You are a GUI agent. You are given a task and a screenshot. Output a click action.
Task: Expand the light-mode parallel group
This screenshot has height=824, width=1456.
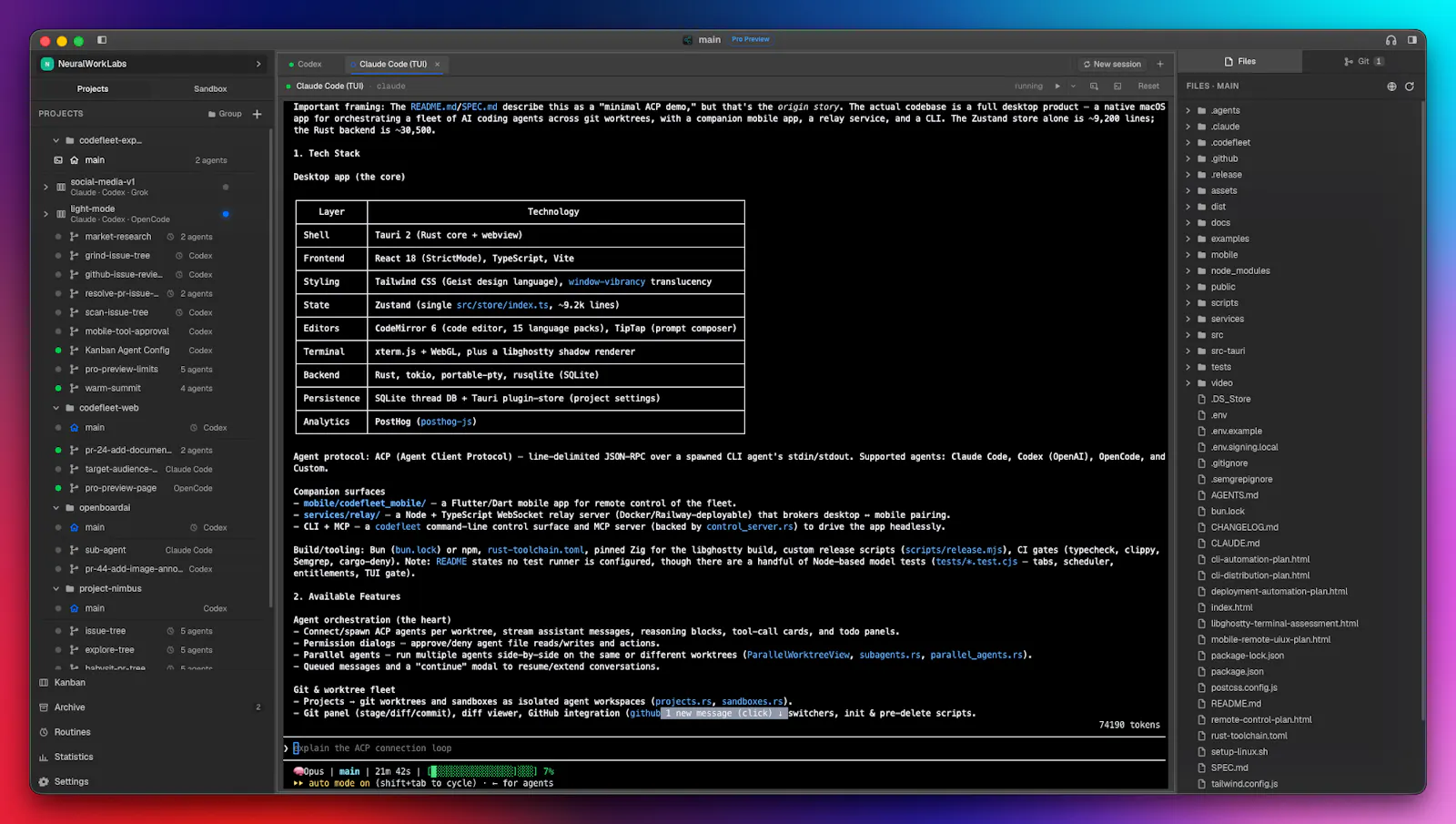tap(45, 214)
